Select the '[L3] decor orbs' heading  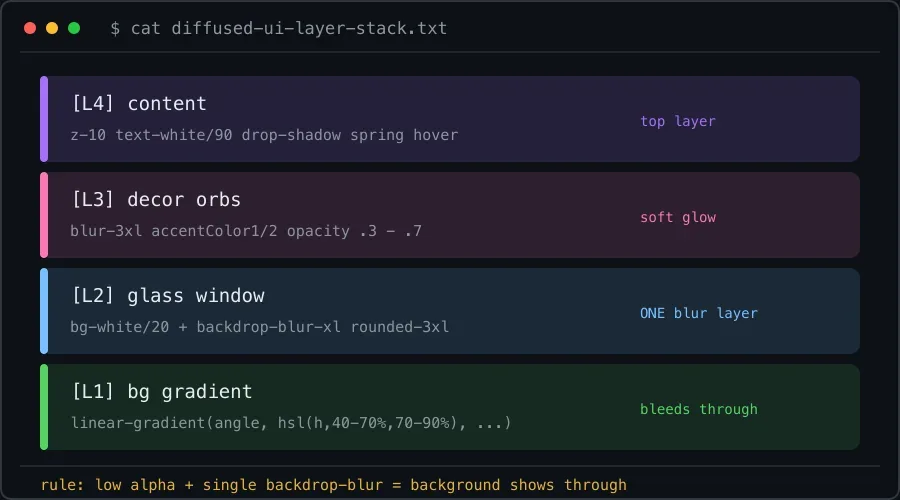tap(156, 199)
